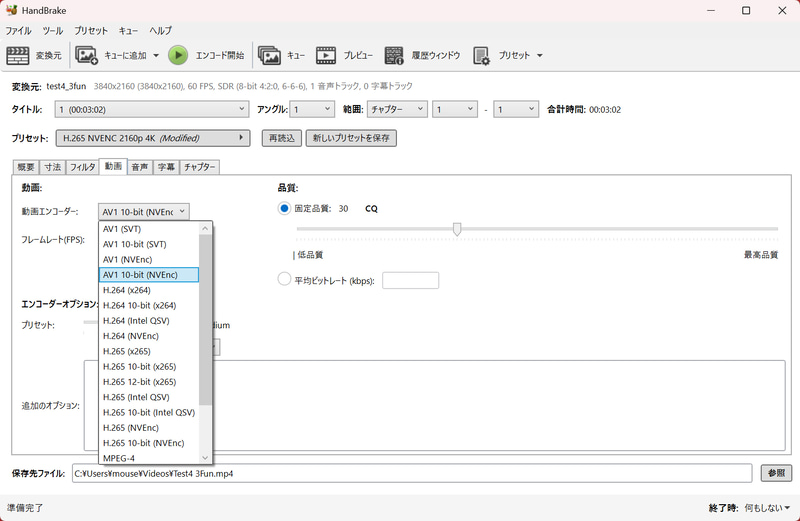The height and width of the screenshot is (521, 800).
Task: Open the 終了時 何もしない dropdown
Action: coord(767,508)
